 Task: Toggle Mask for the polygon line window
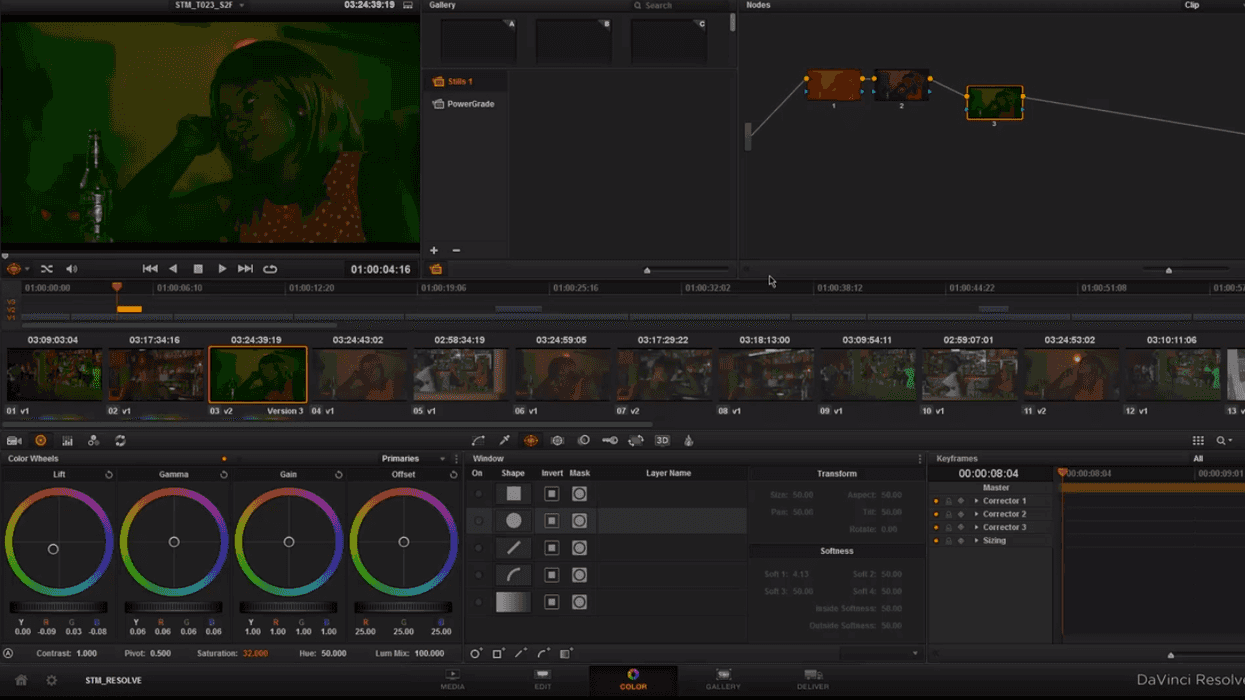pos(579,548)
